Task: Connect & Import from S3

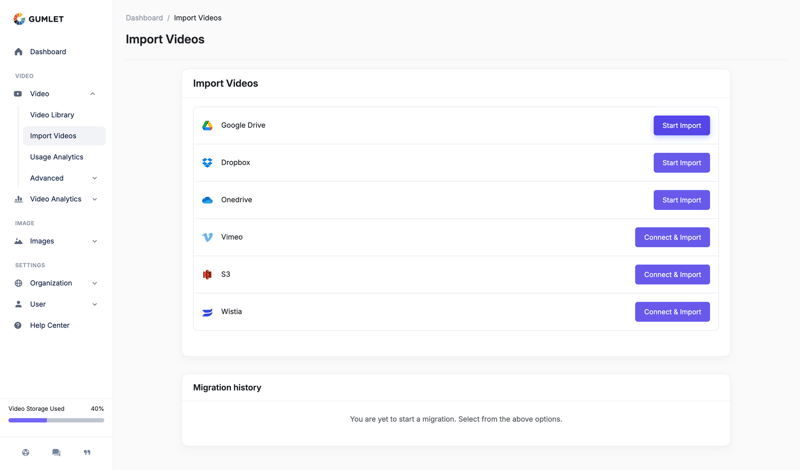Action: 672,275
